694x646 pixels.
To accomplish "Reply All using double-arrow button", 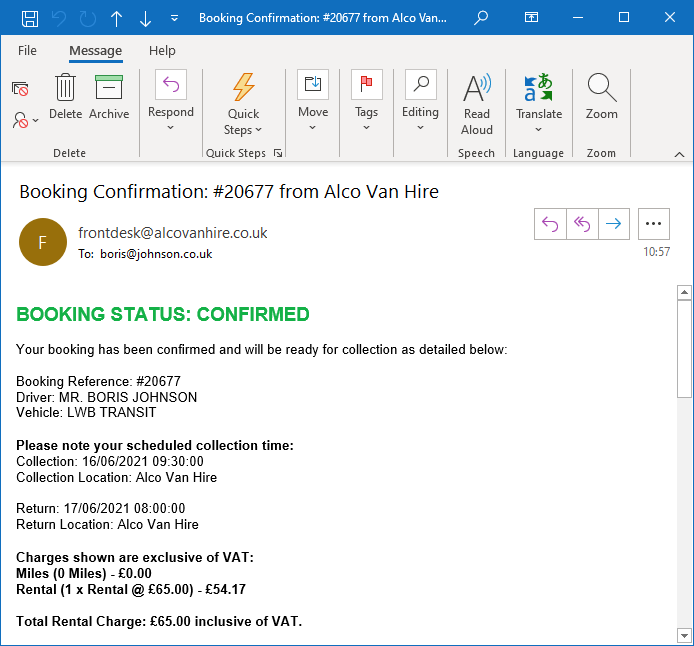I will point(582,224).
